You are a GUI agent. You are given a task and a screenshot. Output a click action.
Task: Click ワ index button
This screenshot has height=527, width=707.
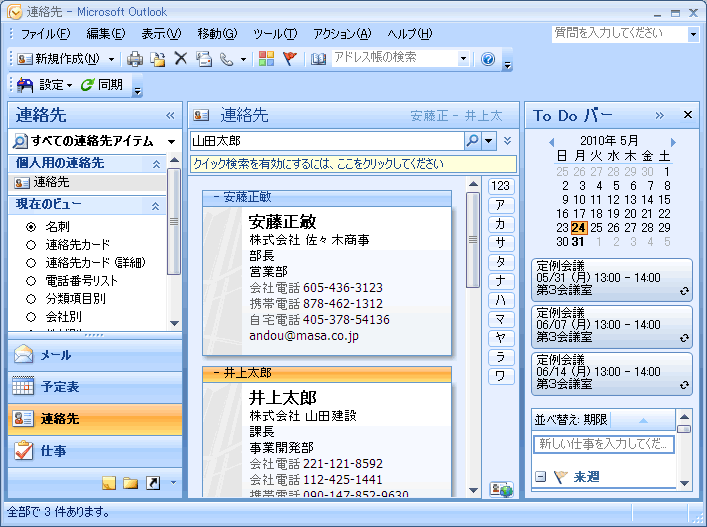pos(500,376)
